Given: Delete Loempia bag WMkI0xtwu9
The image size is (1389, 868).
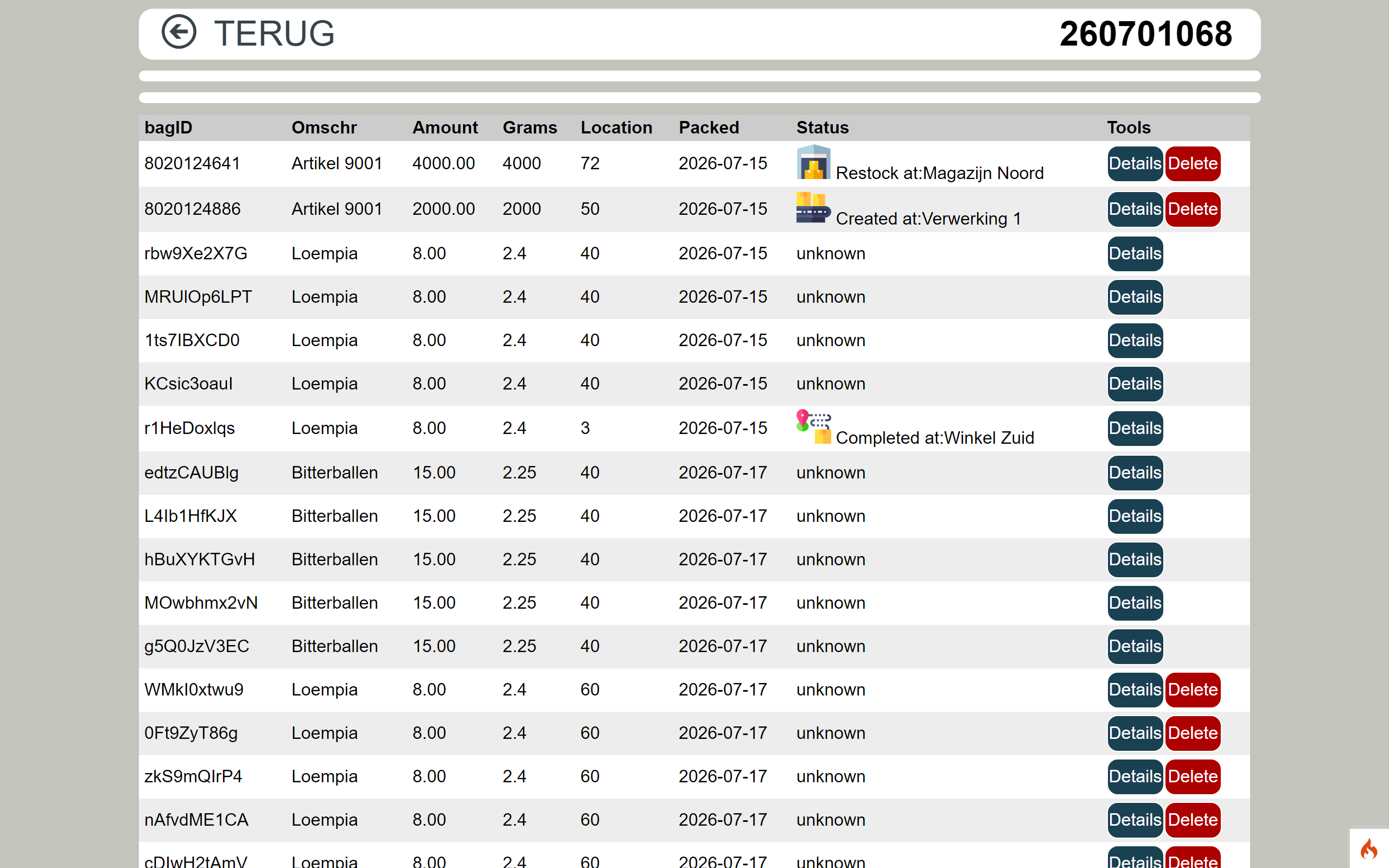Looking at the screenshot, I should click(1193, 690).
